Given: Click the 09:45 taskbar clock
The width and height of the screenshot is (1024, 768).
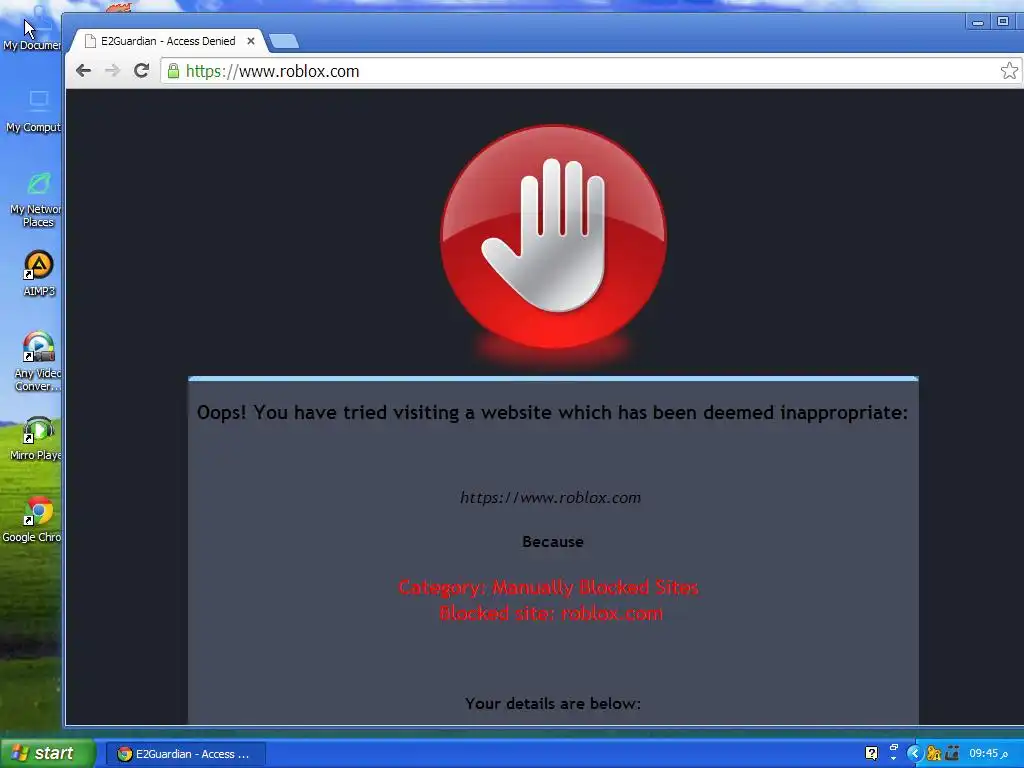Looking at the screenshot, I should 988,754.
